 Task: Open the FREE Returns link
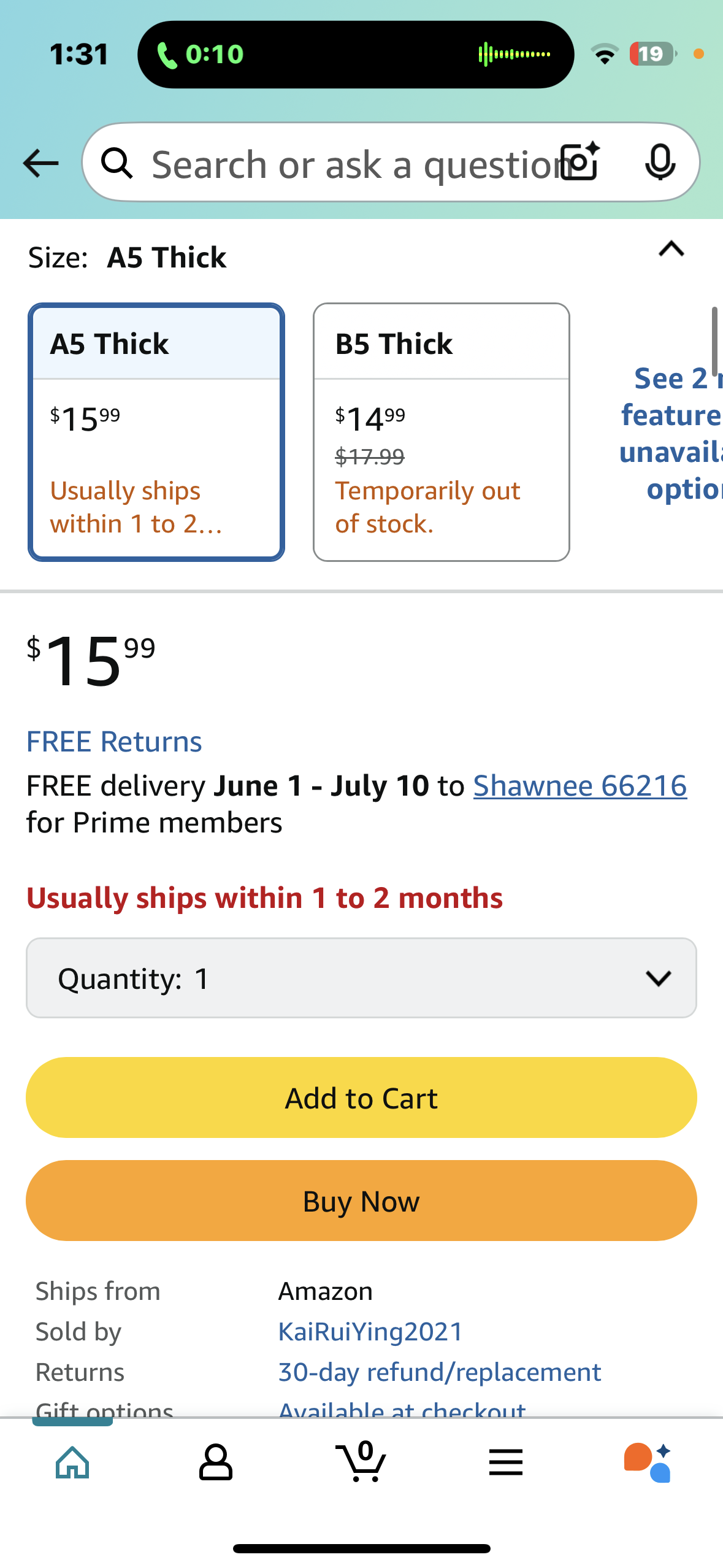coord(114,742)
